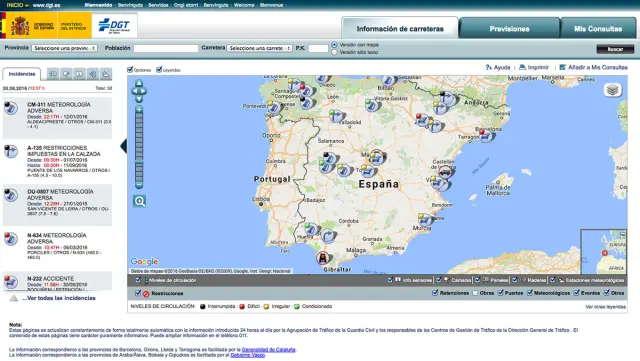Click the www.dgt.es link

coord(47,5)
